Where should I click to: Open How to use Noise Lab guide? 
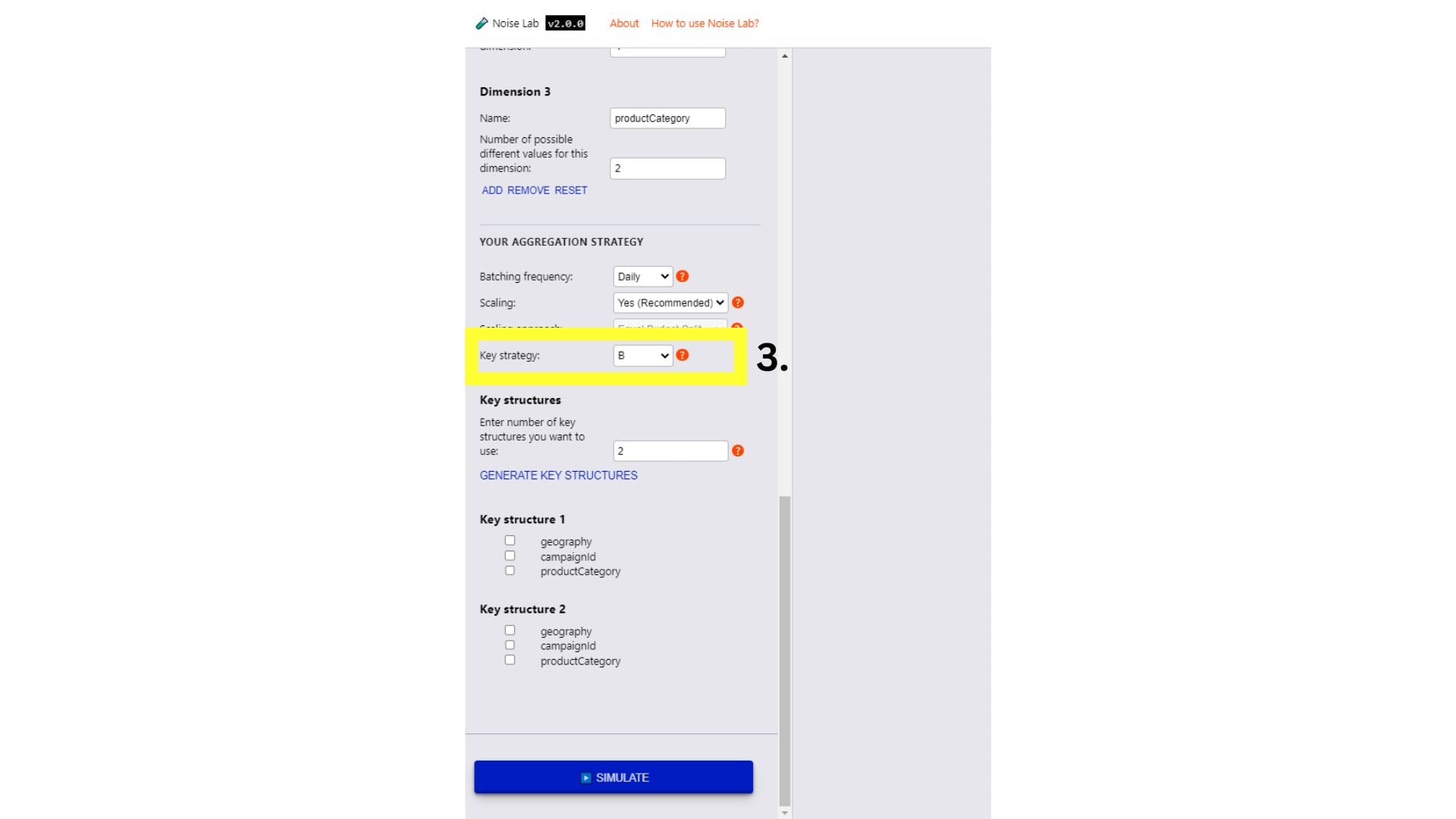click(x=705, y=22)
